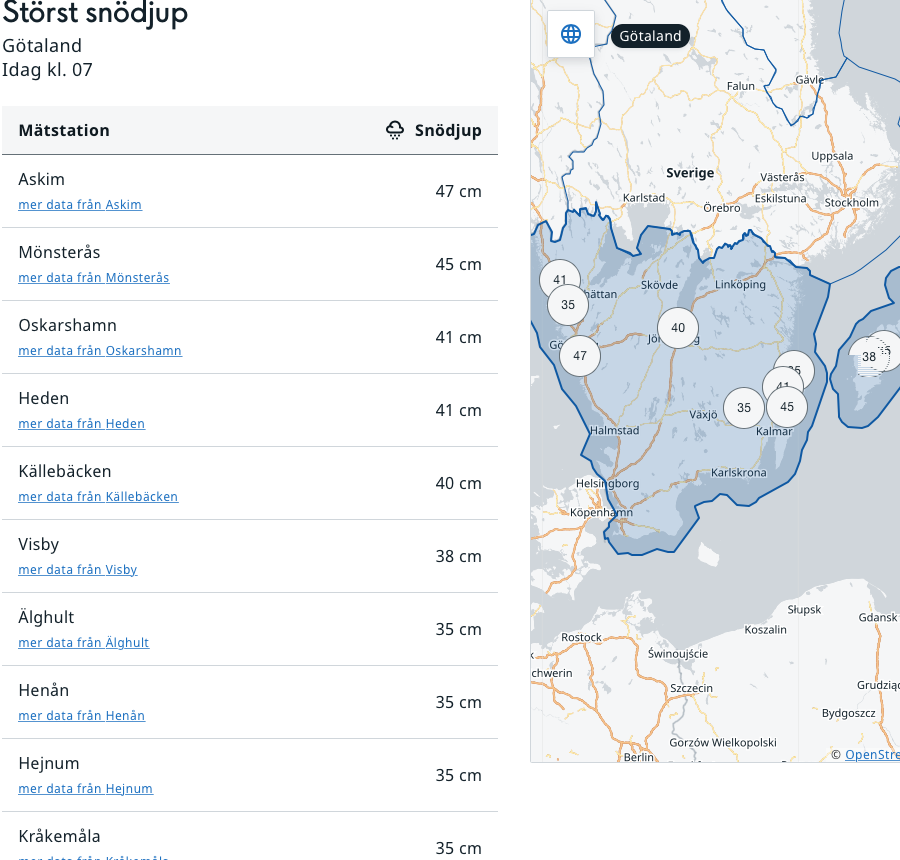
Task: Open 'mer data från Hejnum' link
Action: click(86, 789)
